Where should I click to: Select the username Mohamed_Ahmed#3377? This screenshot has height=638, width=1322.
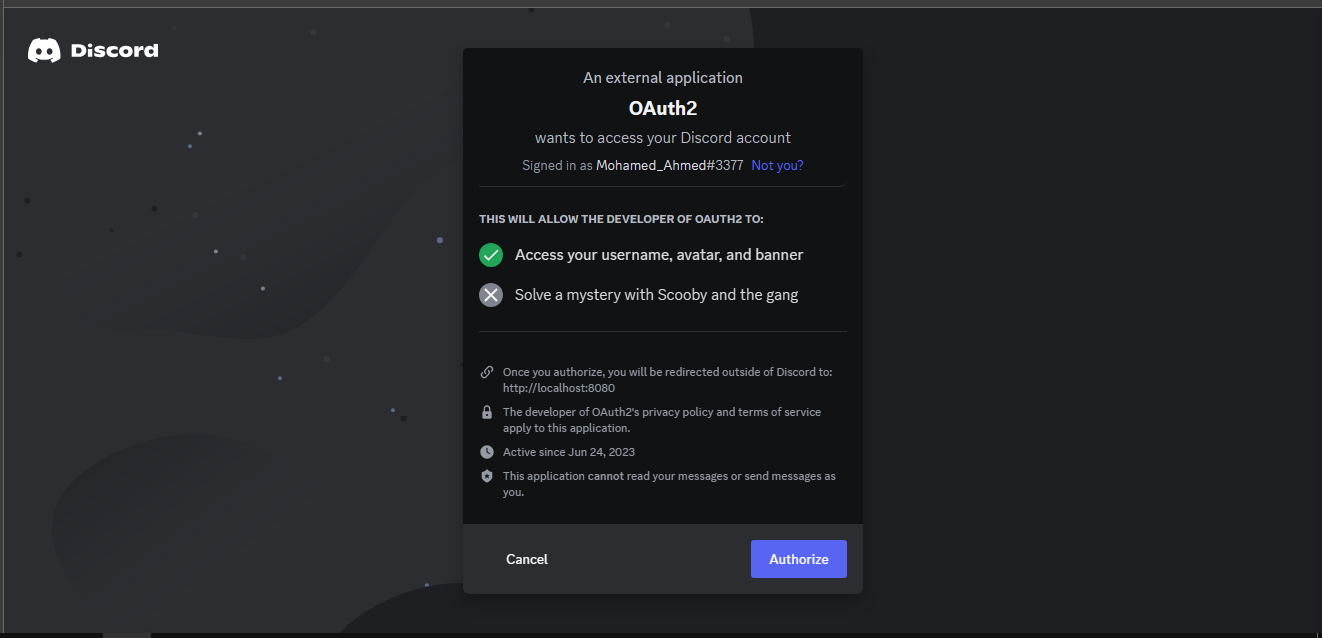(x=669, y=166)
